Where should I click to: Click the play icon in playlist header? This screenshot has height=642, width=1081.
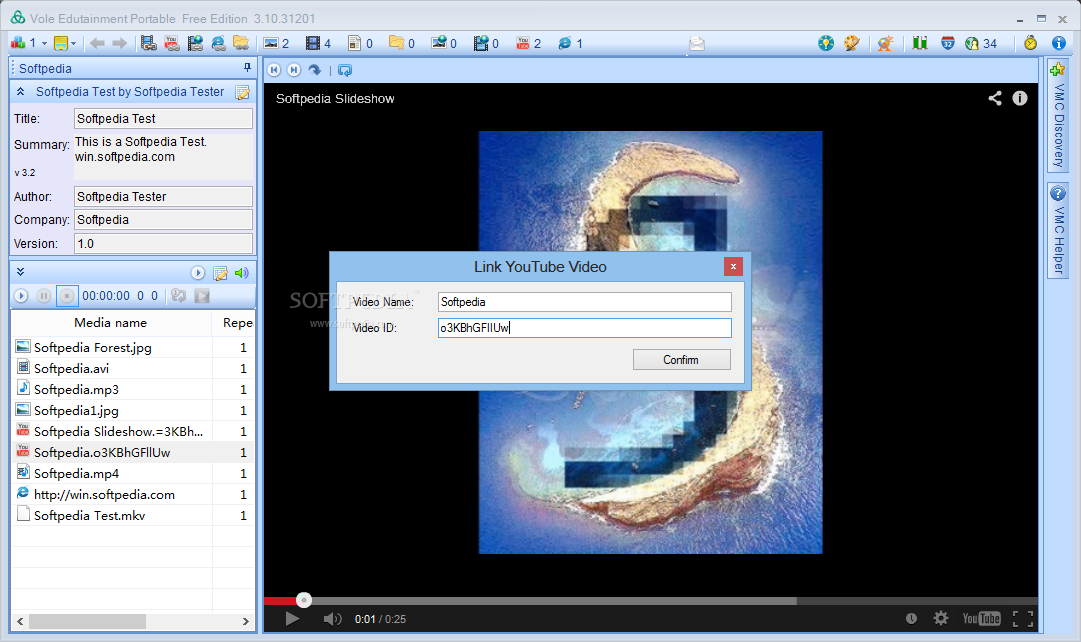pyautogui.click(x=198, y=273)
